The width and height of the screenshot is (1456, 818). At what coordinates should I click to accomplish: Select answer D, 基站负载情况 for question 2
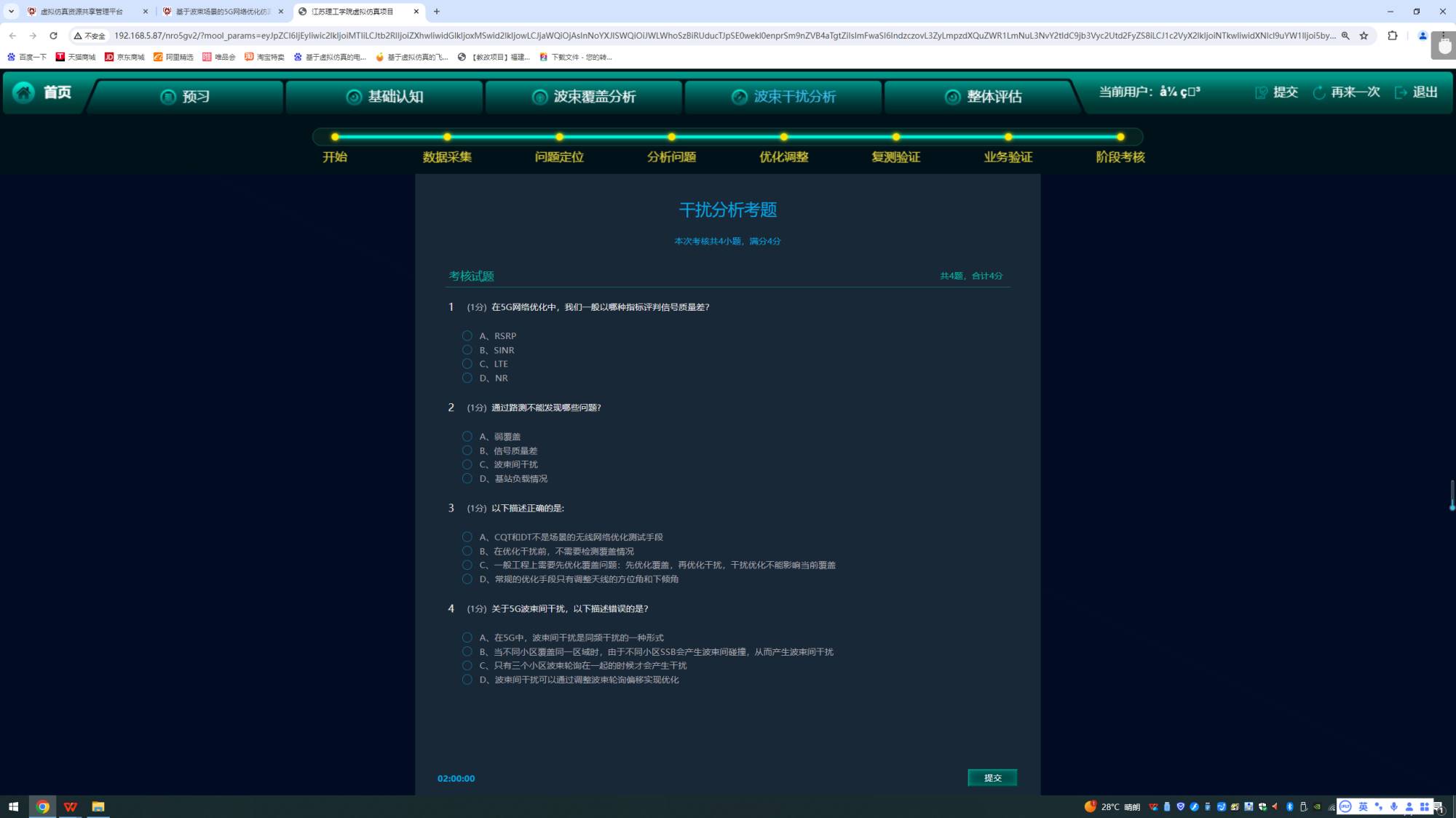[x=467, y=479]
